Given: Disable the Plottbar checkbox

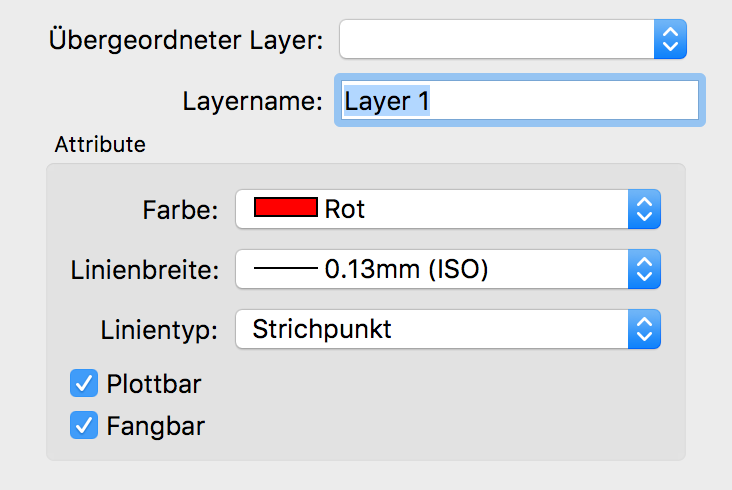Looking at the screenshot, I should pos(84,383).
